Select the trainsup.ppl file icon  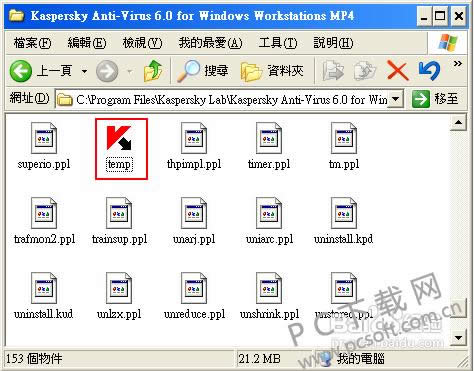[x=119, y=213]
